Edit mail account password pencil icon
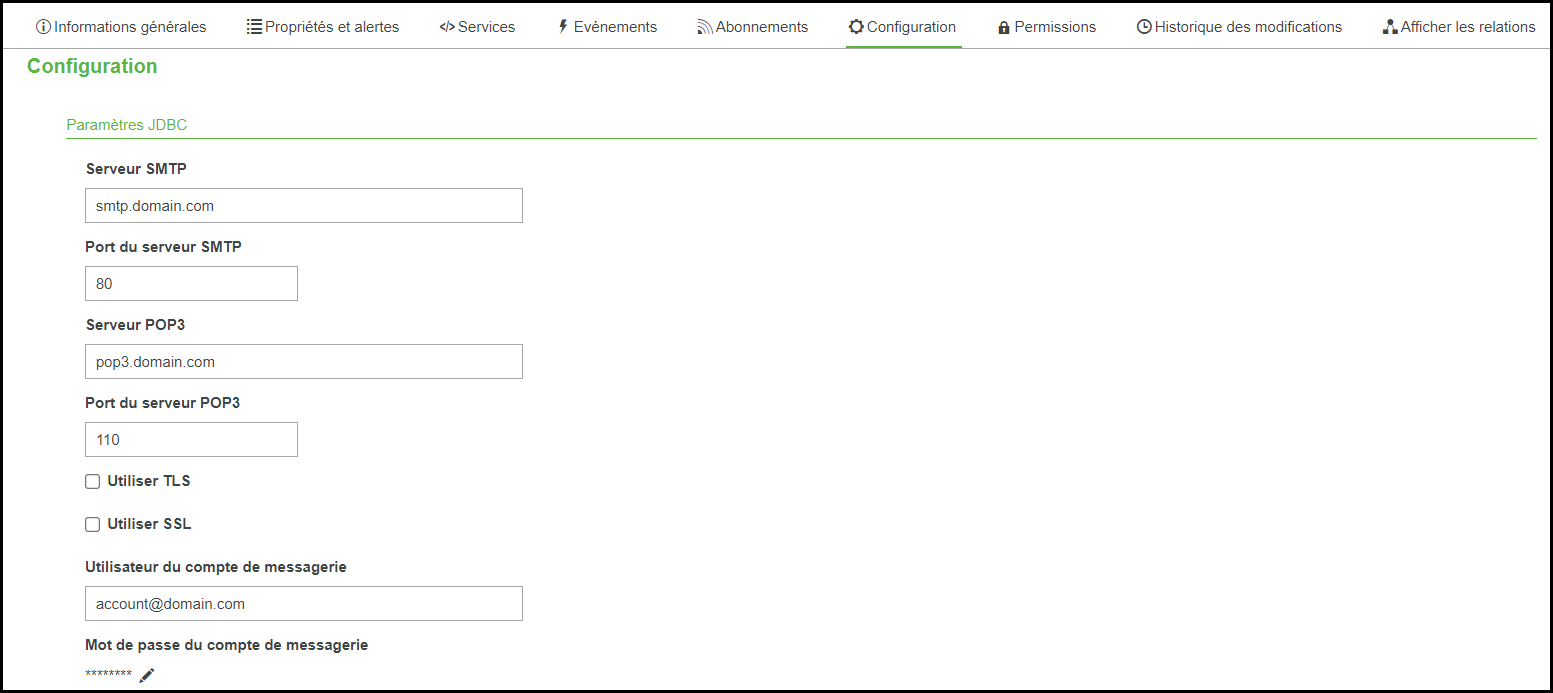1553x693 pixels. point(147,675)
